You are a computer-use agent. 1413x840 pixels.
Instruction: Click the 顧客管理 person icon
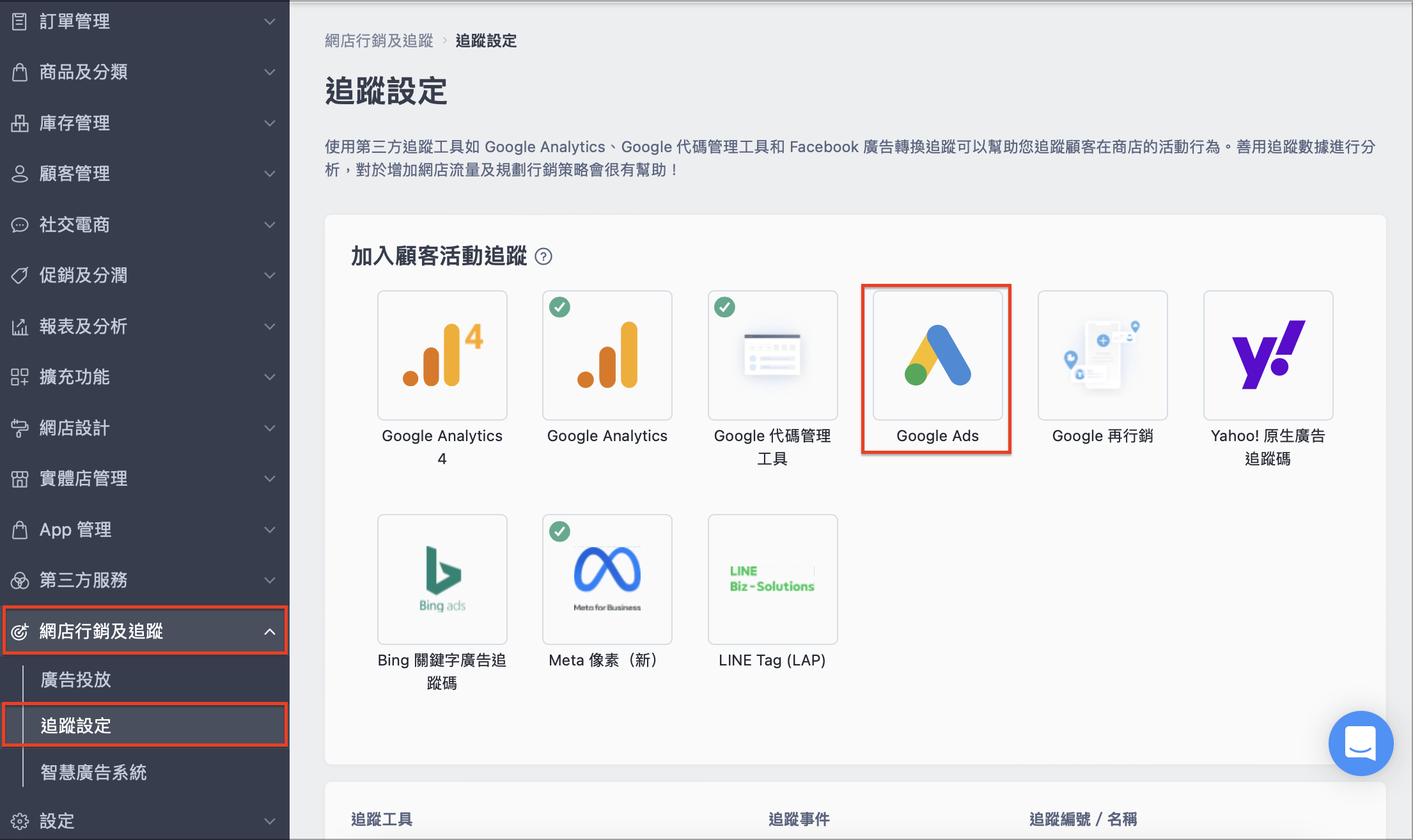tap(20, 173)
